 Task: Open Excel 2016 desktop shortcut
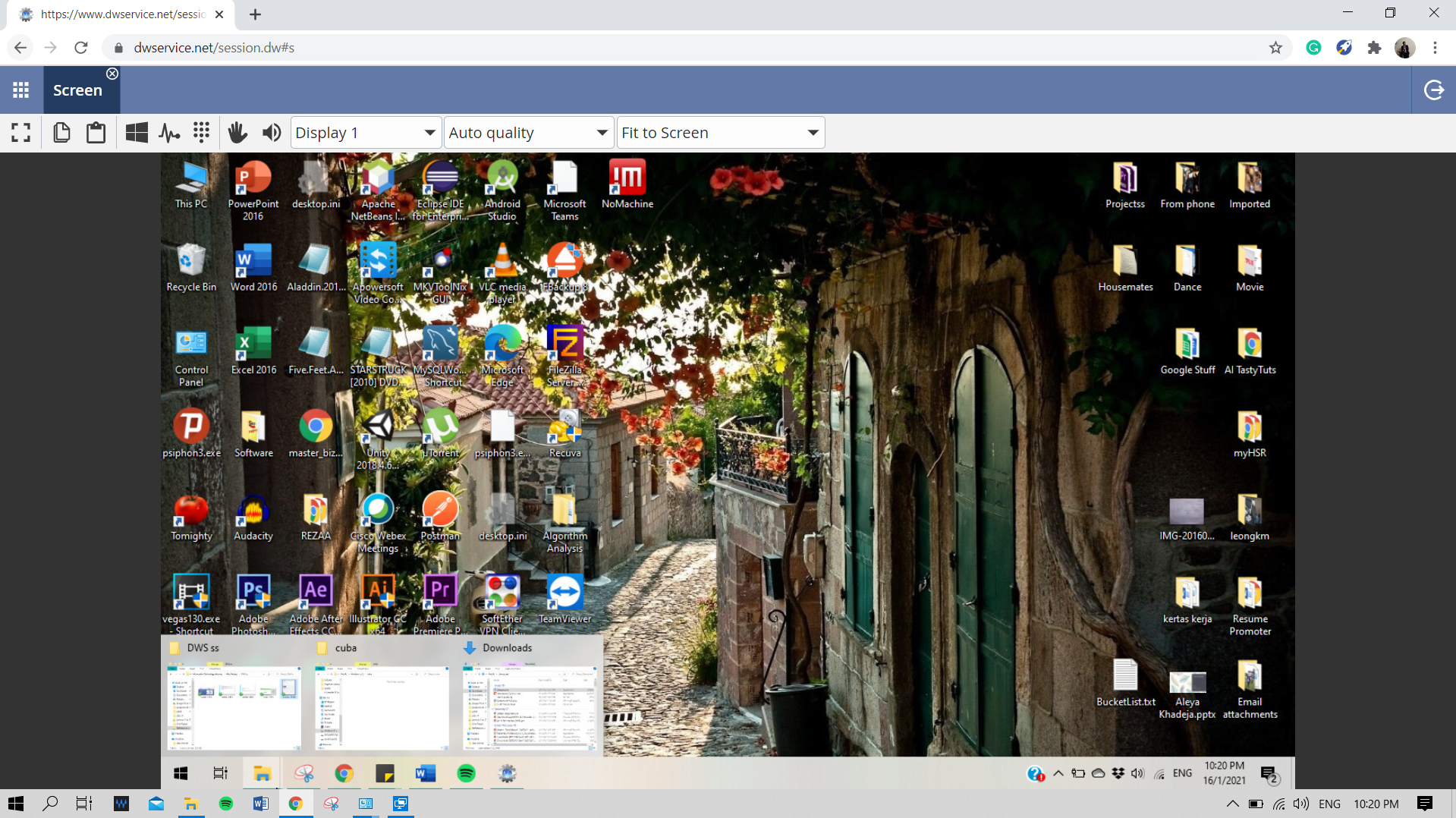[x=253, y=350]
